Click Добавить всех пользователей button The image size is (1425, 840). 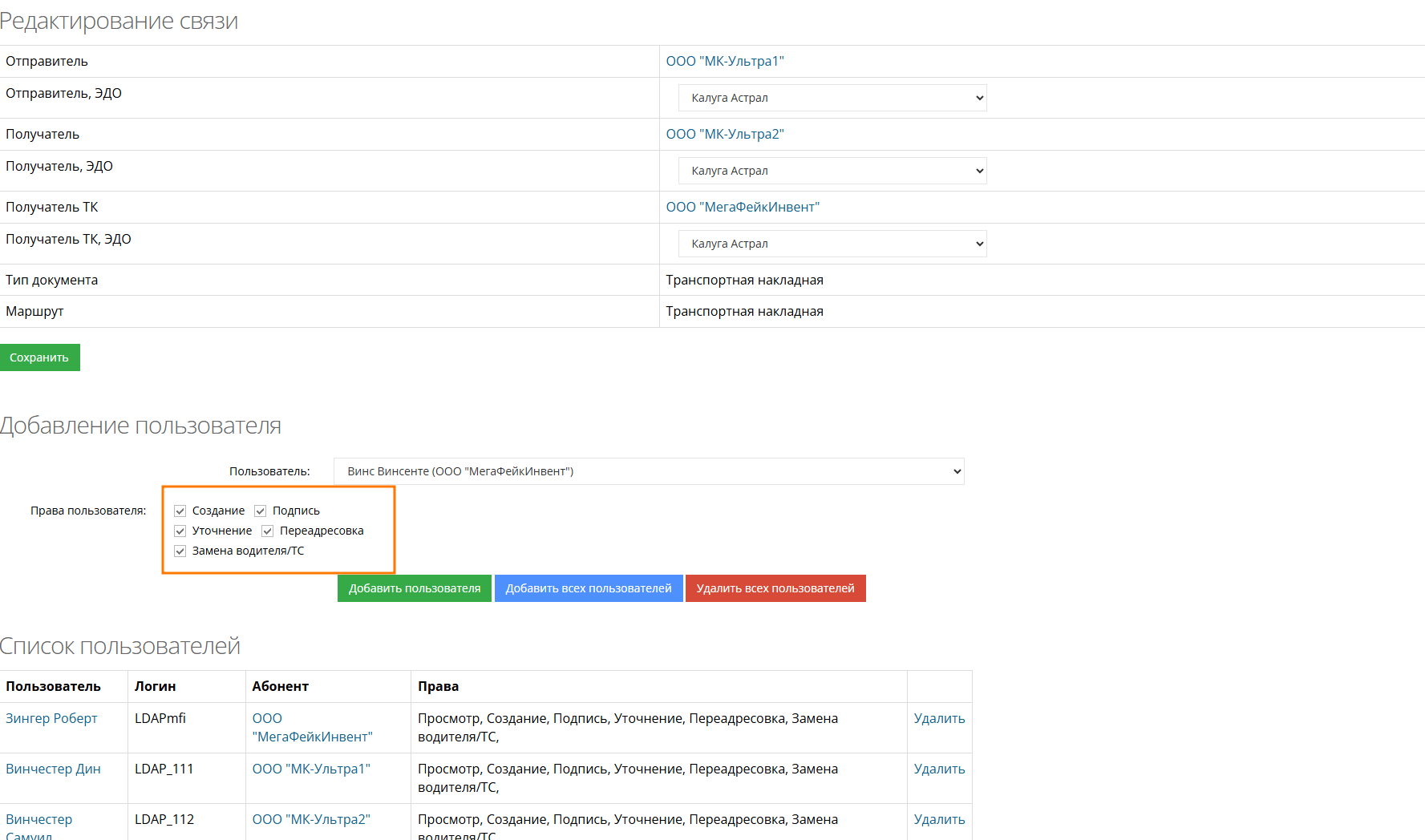pyautogui.click(x=589, y=588)
